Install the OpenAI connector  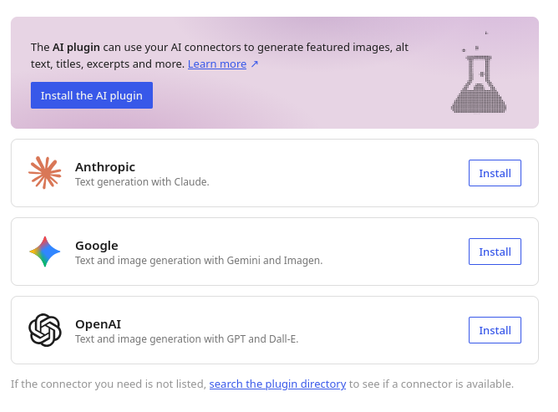click(495, 330)
